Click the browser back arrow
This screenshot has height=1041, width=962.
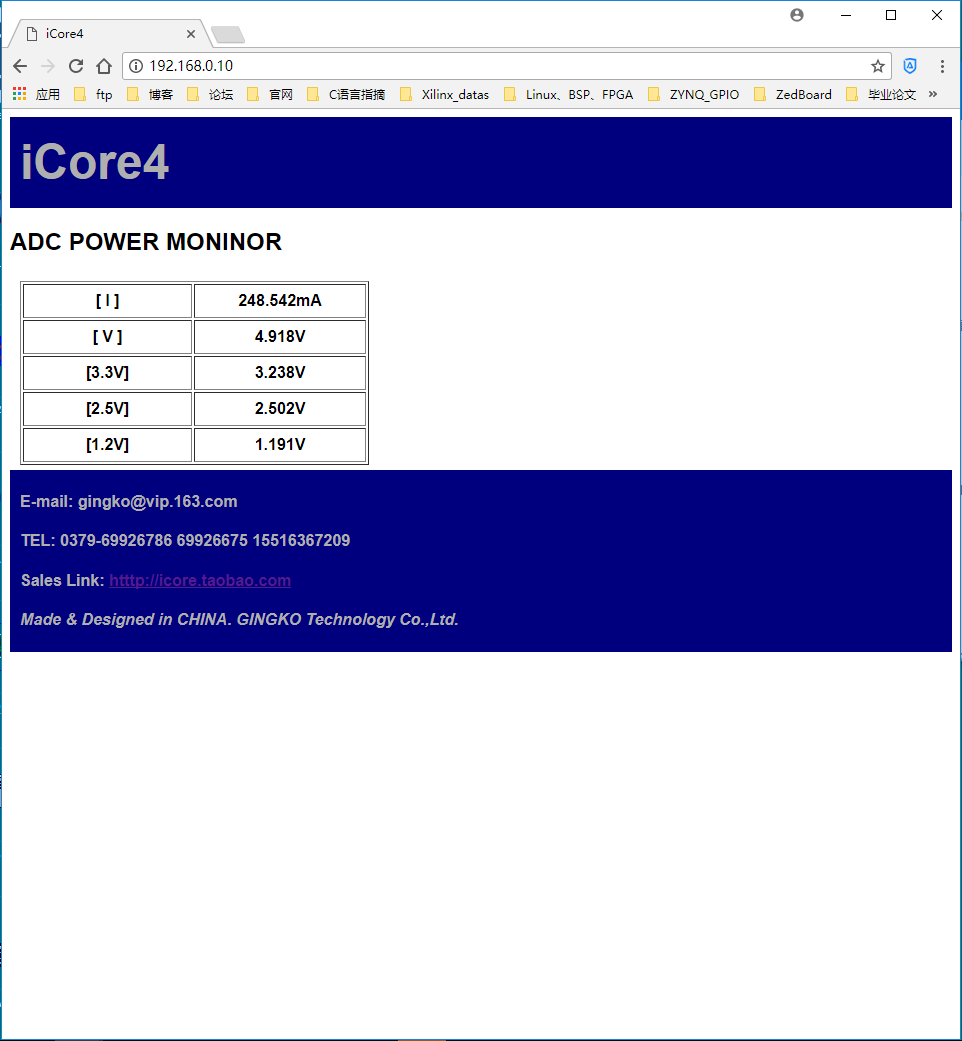tap(20, 66)
